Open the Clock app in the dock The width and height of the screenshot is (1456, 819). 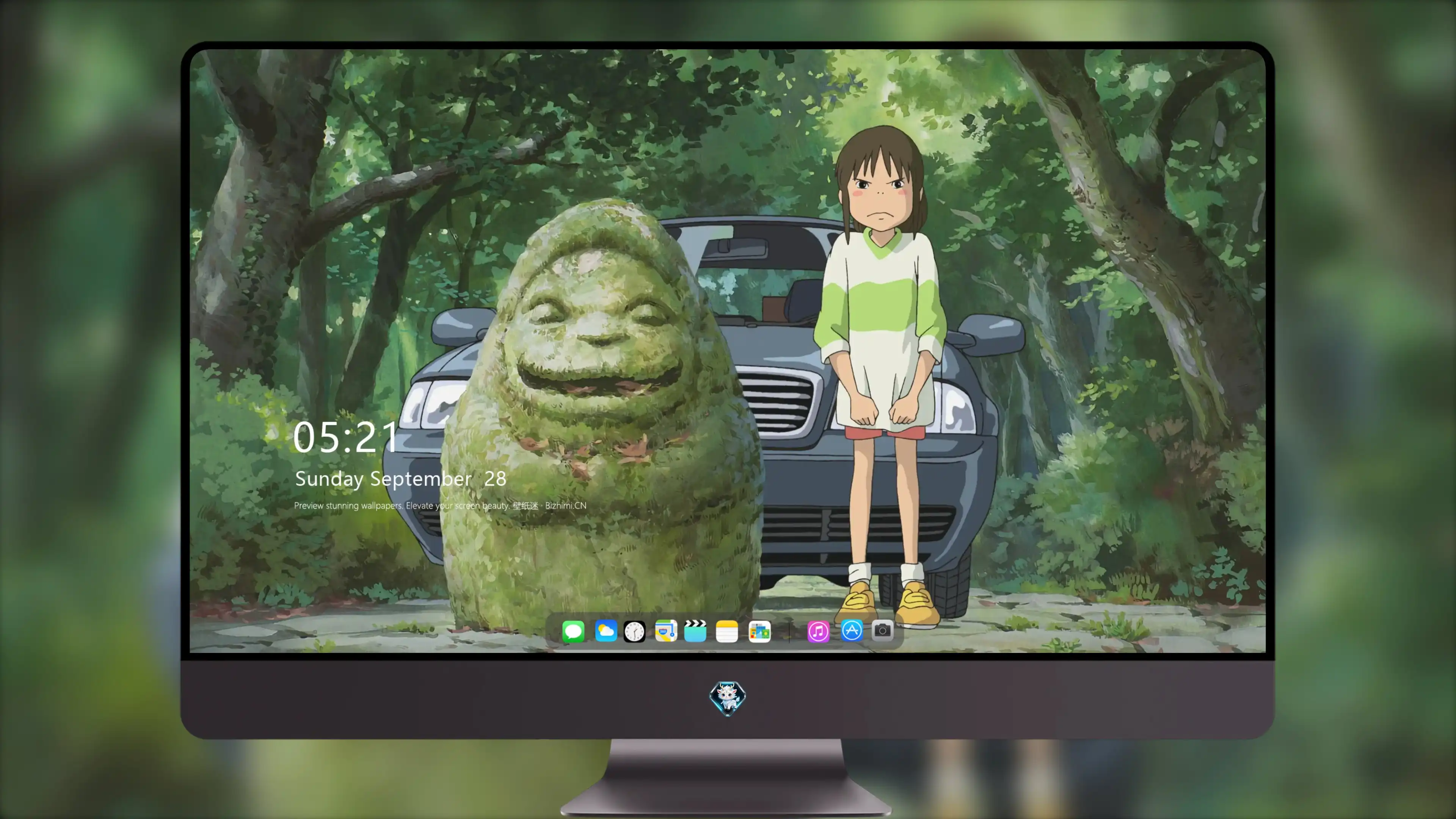pyautogui.click(x=634, y=631)
